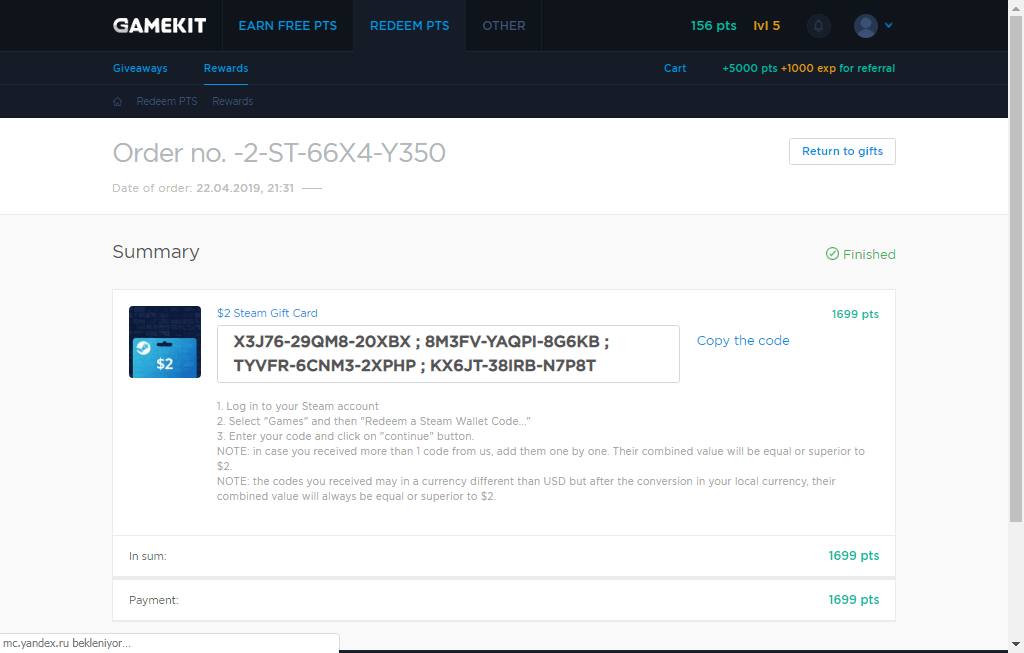Viewport: 1024px width, 653px height.
Task: Open the Cart link
Action: pos(675,68)
